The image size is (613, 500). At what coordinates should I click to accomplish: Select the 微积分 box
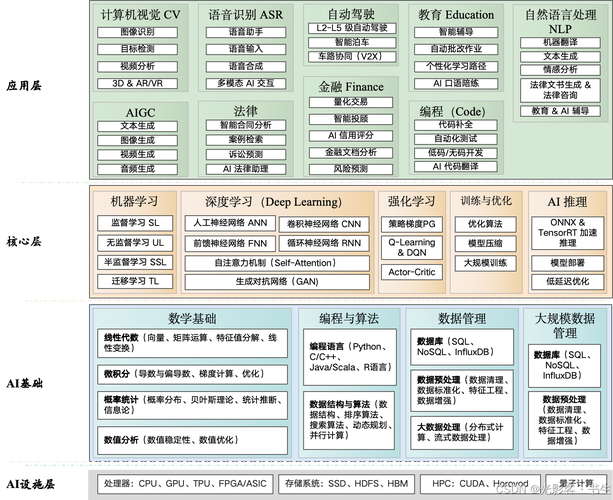(x=192, y=374)
